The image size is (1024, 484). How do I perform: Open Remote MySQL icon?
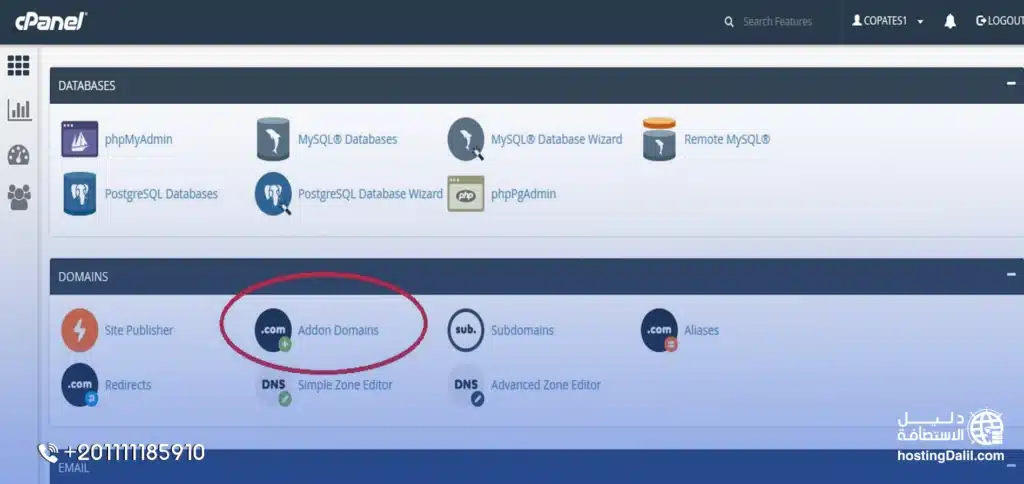(x=659, y=139)
